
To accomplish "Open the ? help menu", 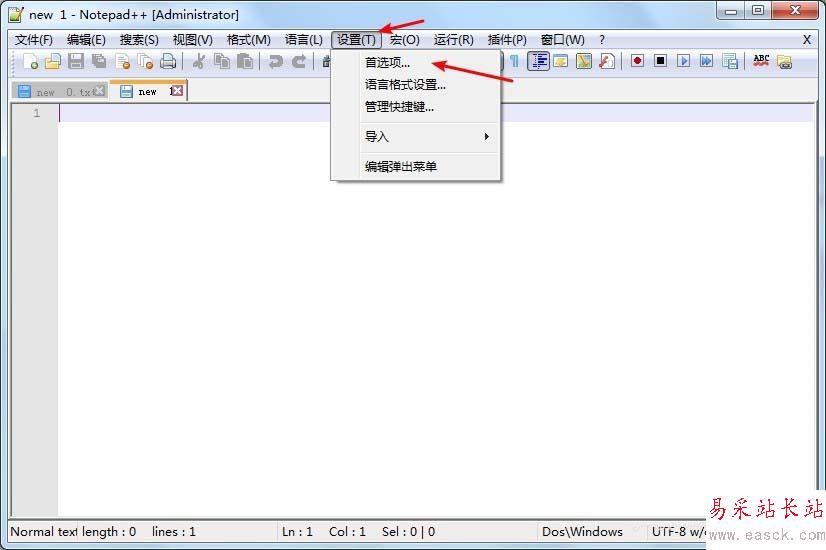I will pos(602,40).
